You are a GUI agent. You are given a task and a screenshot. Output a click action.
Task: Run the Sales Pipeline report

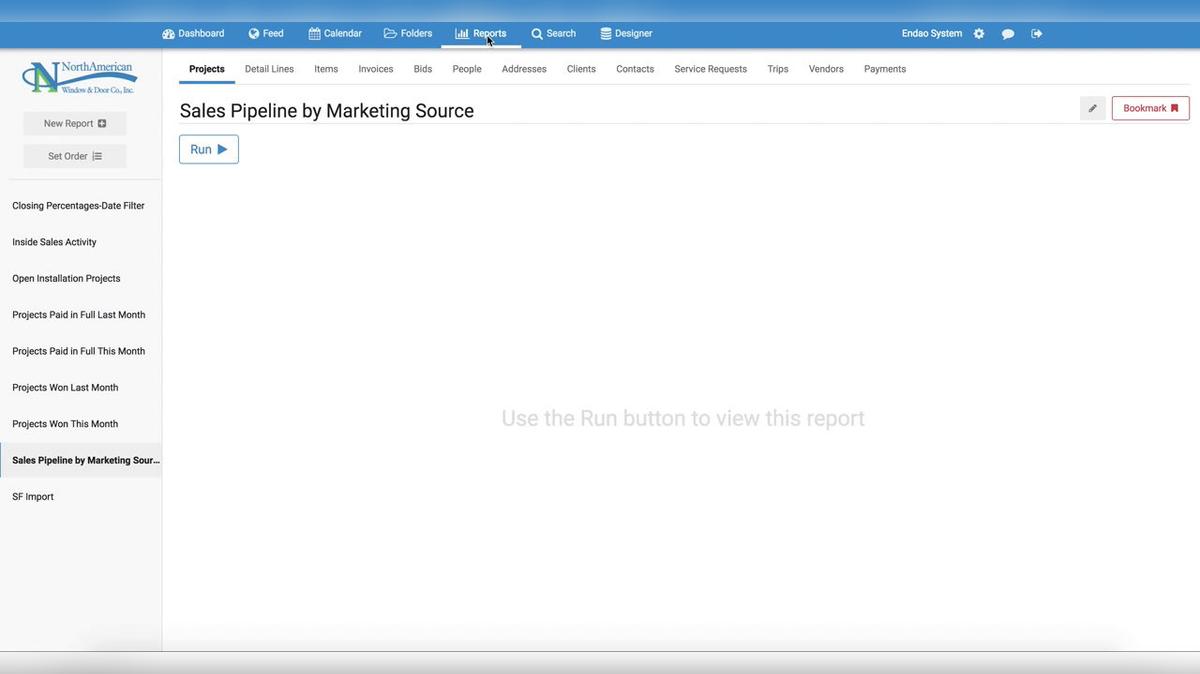(209, 149)
